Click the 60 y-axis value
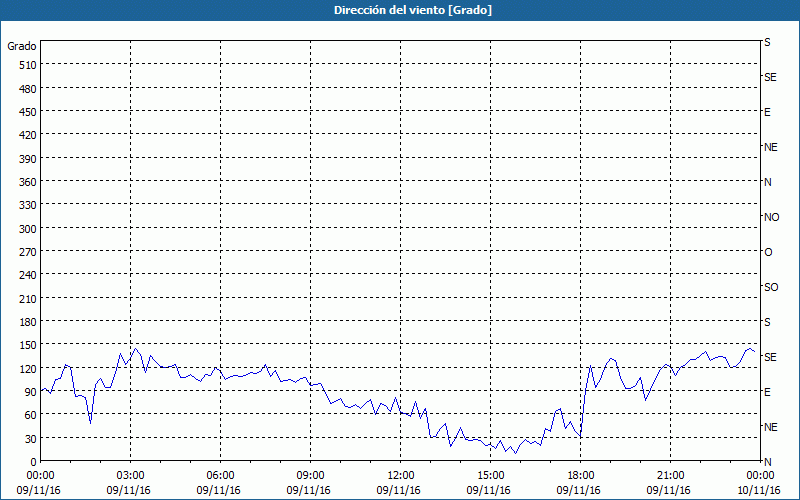 (31, 415)
